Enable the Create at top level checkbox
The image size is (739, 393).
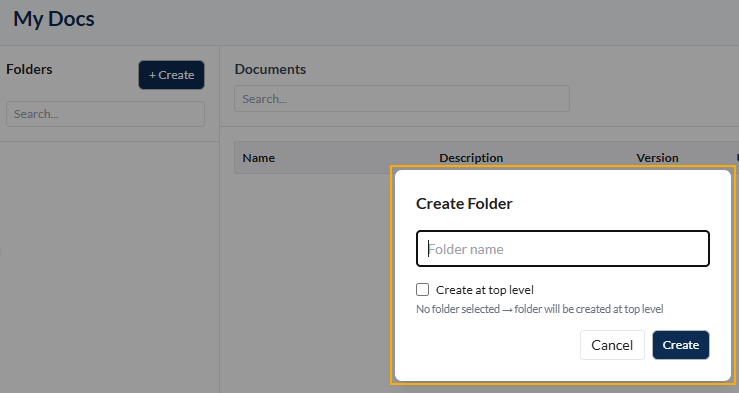pyautogui.click(x=422, y=289)
